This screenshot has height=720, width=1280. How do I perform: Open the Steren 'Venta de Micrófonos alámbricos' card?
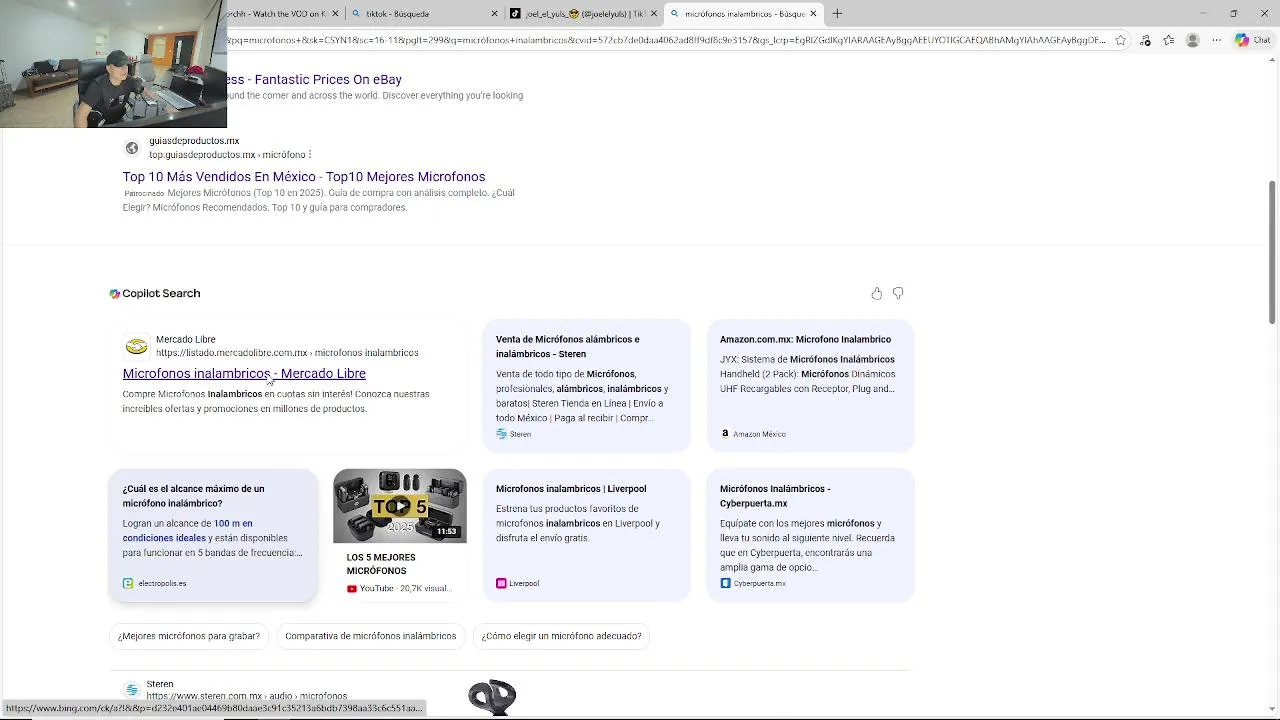coord(587,386)
